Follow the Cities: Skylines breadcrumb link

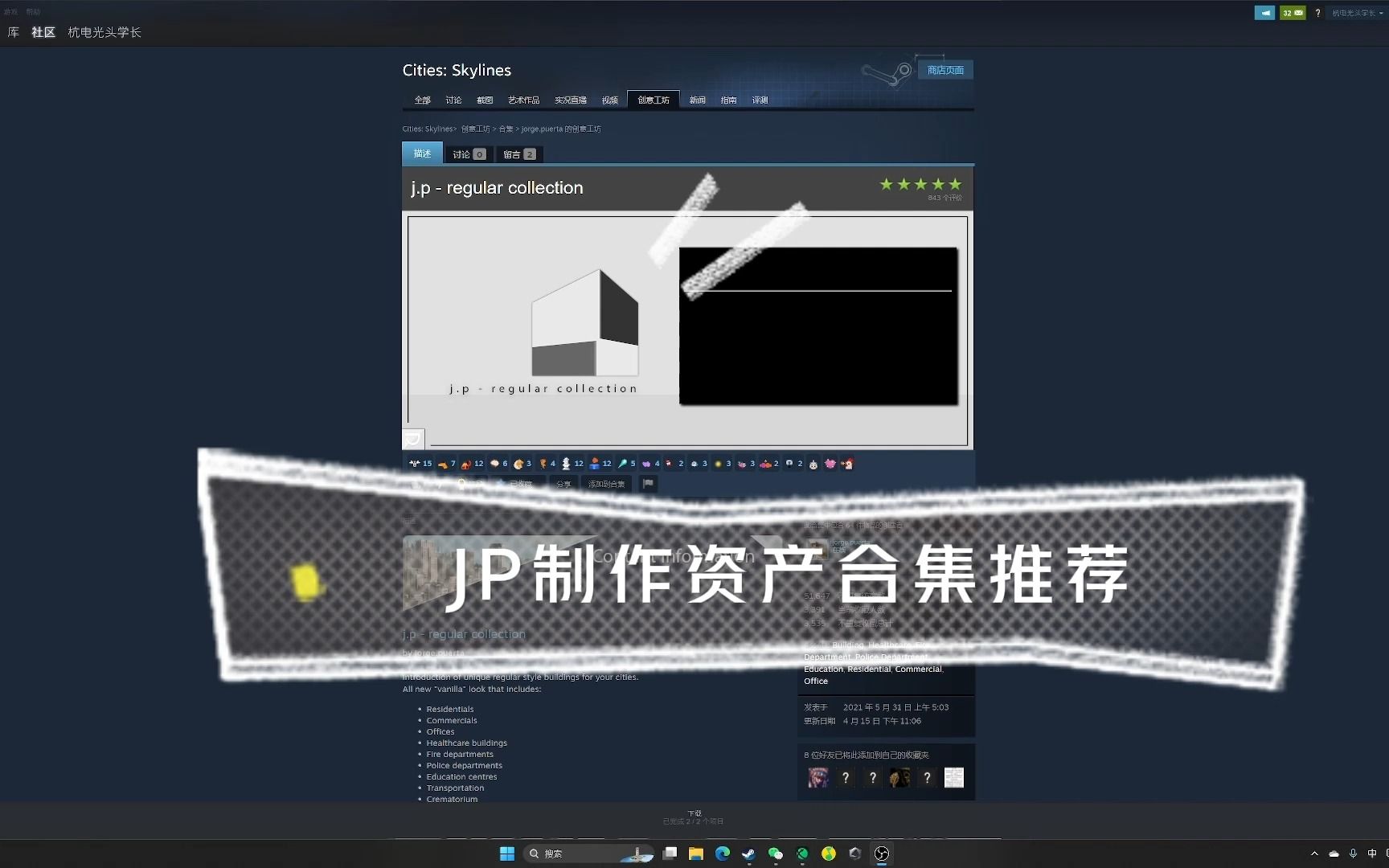click(x=428, y=129)
